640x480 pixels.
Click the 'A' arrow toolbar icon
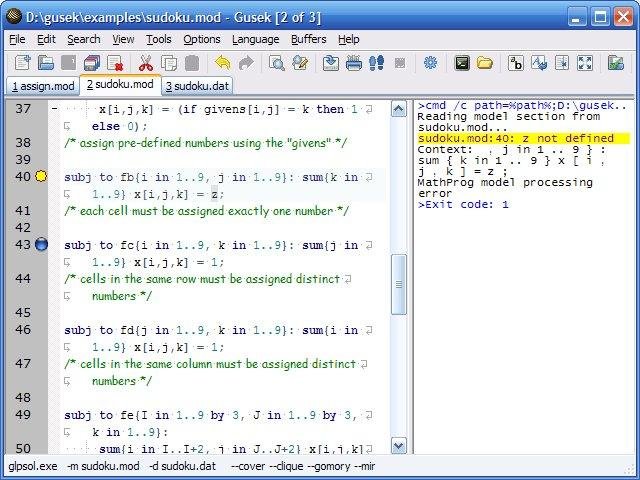tap(539, 63)
